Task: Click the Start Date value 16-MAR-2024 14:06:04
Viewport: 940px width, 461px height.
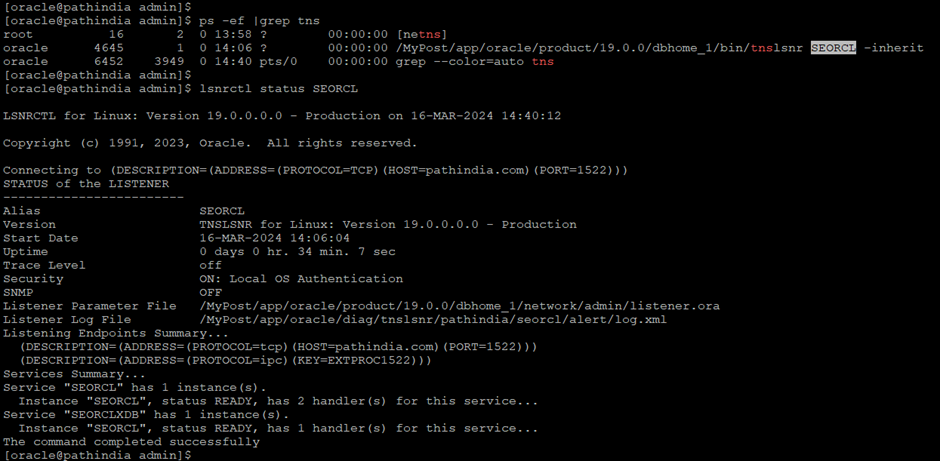Action: click(275, 238)
